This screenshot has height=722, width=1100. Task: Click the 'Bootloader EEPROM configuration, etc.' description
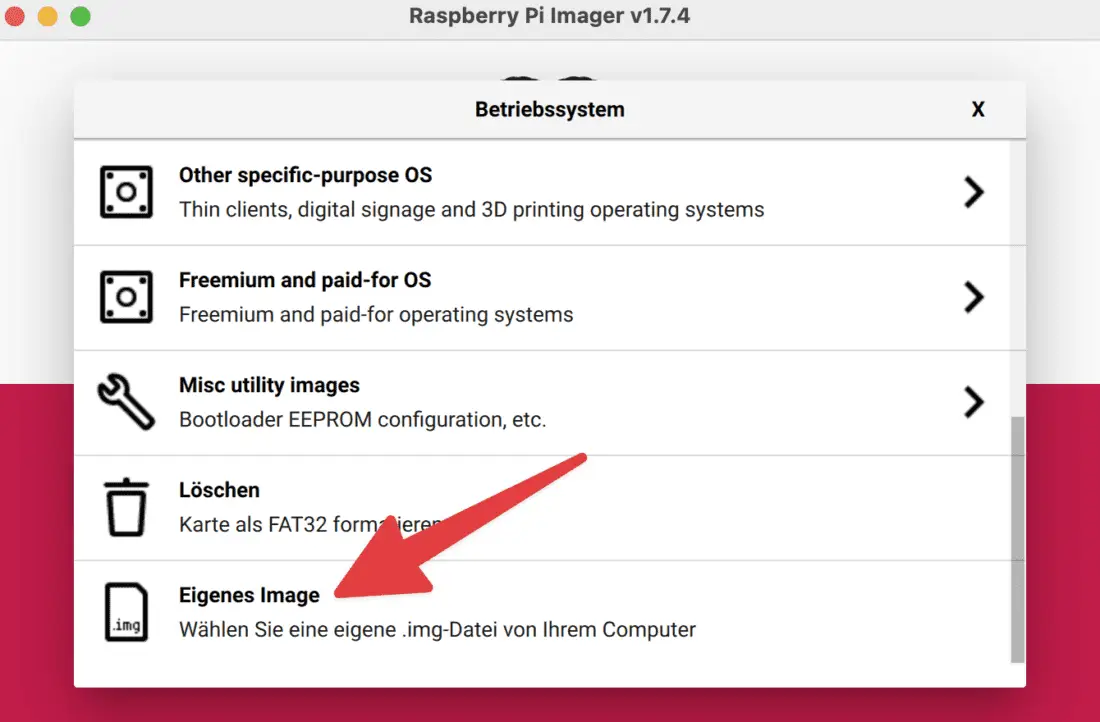362,420
